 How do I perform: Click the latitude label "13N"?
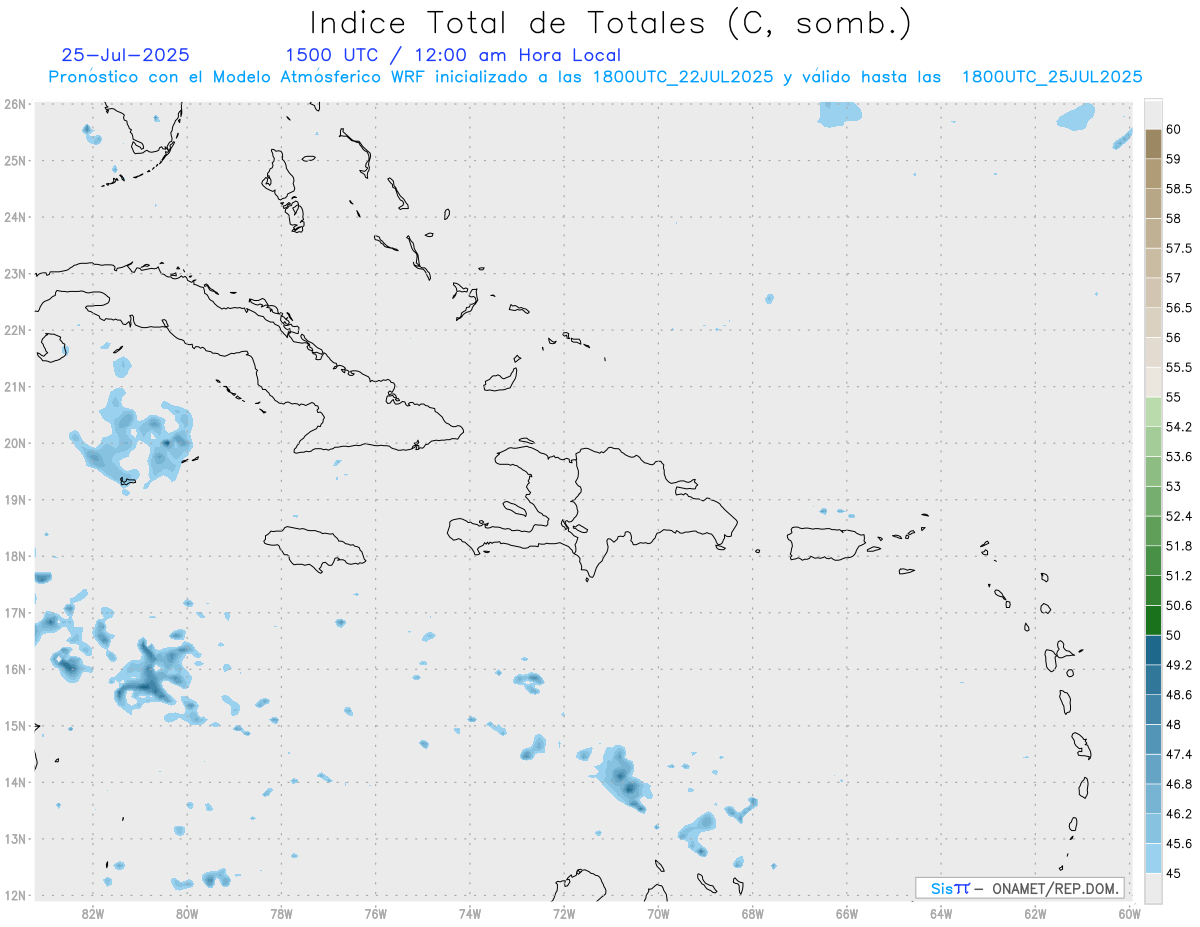pos(14,839)
